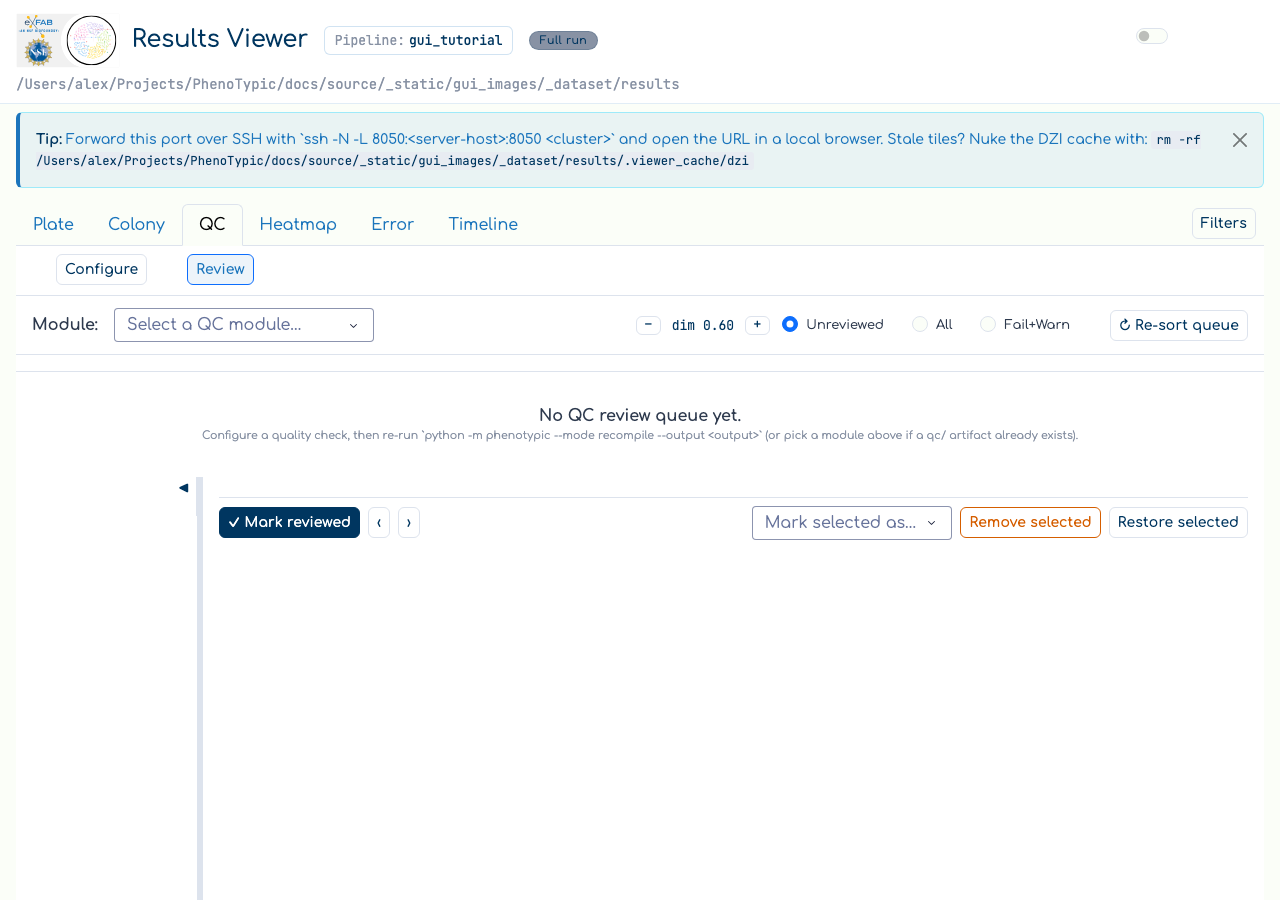This screenshot has width=1280, height=900.
Task: Switch to the Timeline tab
Action: click(483, 224)
